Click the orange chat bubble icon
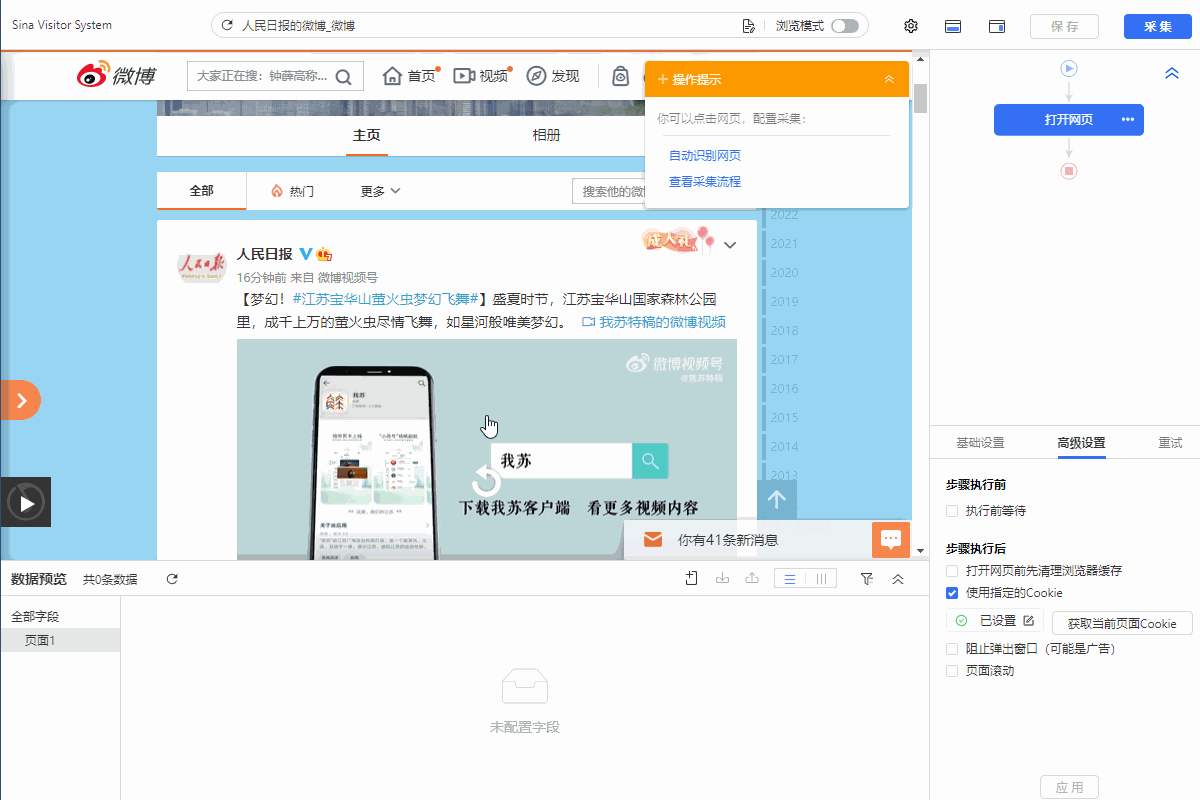Viewport: 1200px width, 800px height. coord(890,540)
